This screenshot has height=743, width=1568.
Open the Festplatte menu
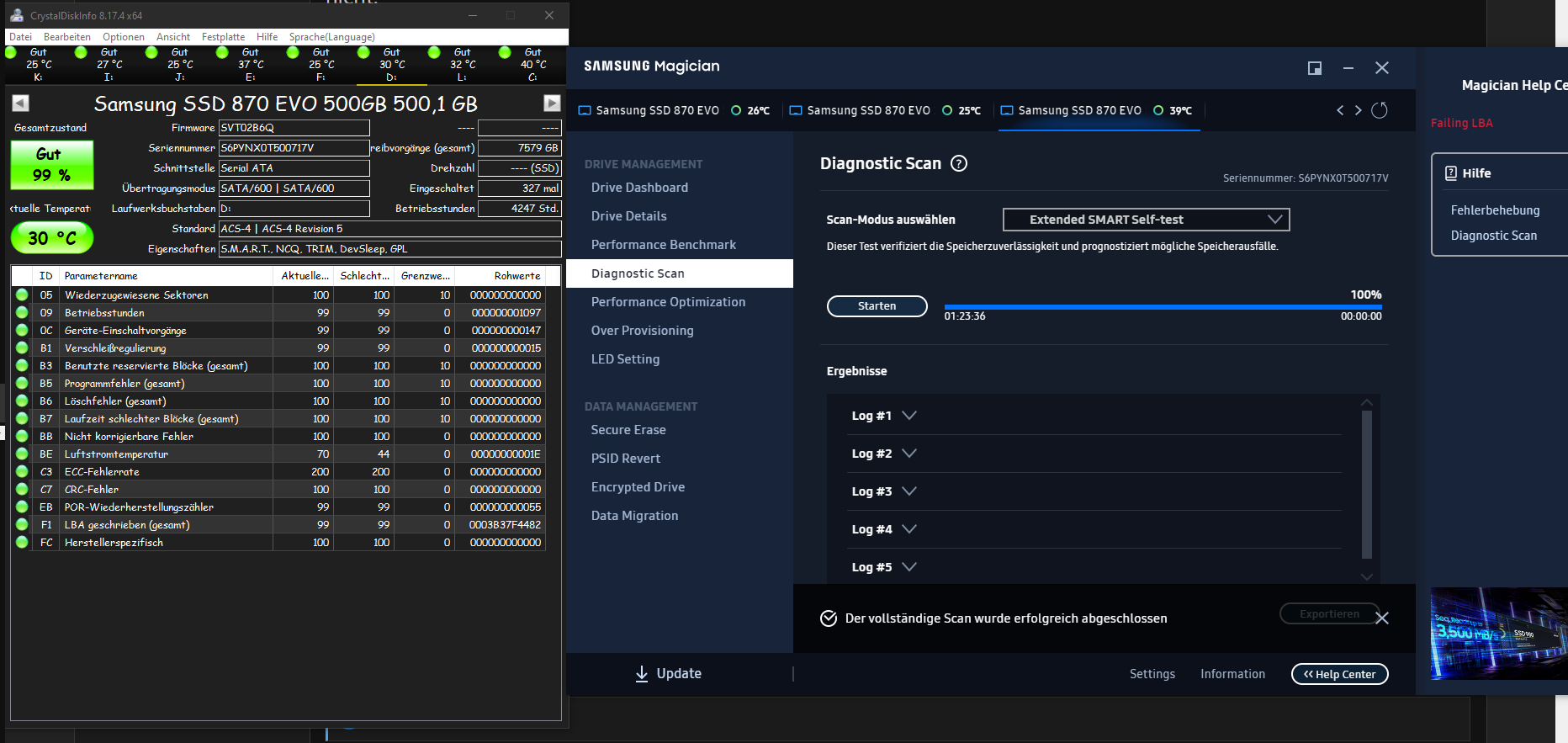coord(223,37)
